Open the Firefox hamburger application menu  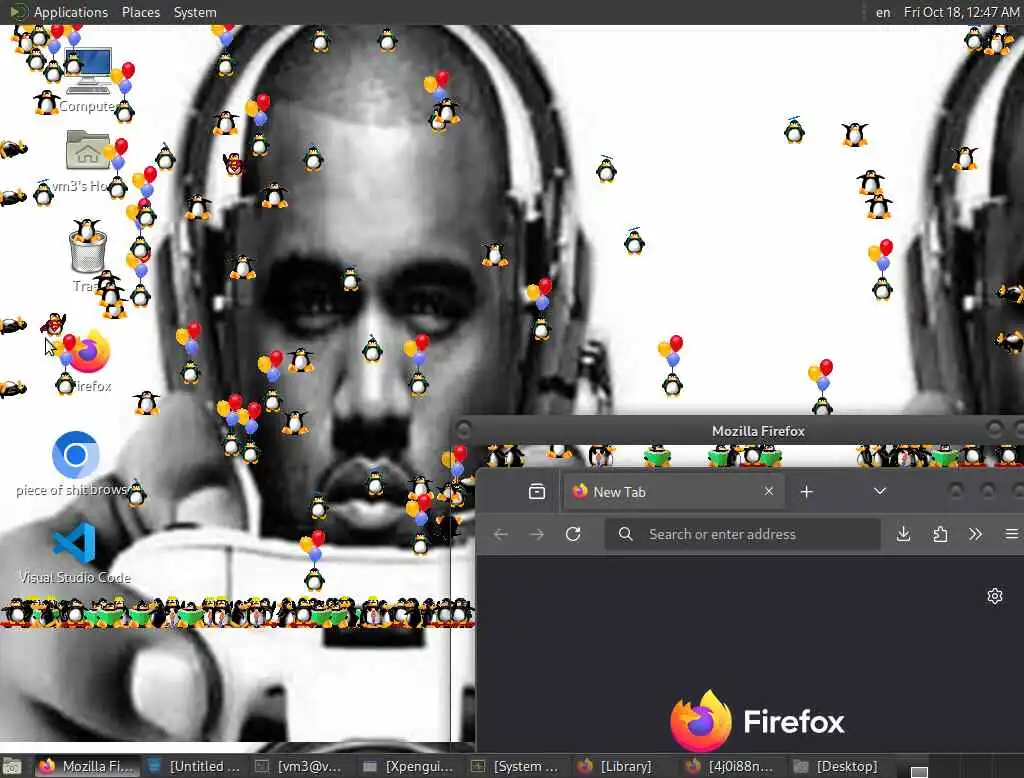pyautogui.click(x=1012, y=534)
